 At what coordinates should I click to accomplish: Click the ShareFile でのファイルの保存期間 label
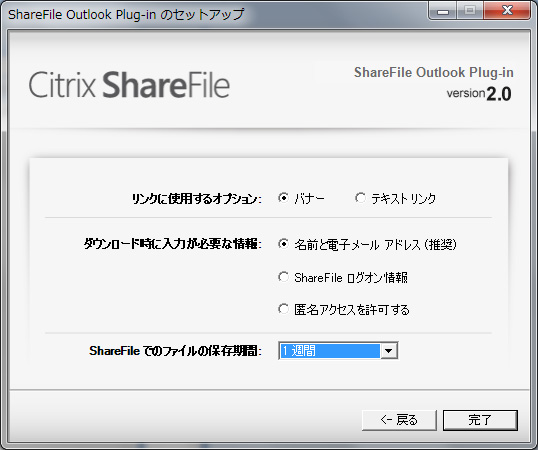pos(175,351)
